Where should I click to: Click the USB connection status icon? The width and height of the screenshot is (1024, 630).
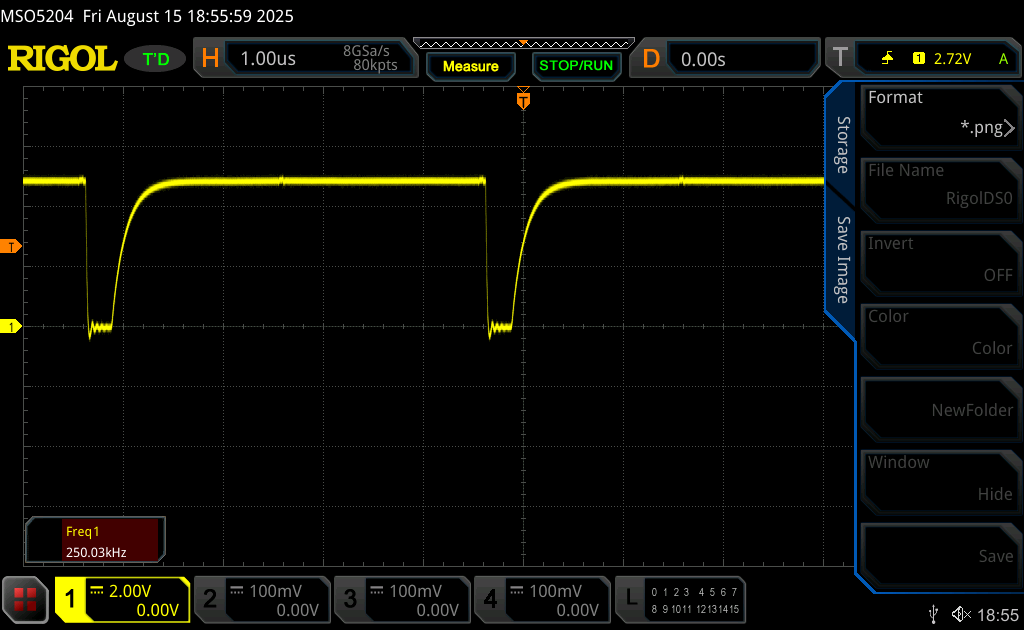pos(934,613)
